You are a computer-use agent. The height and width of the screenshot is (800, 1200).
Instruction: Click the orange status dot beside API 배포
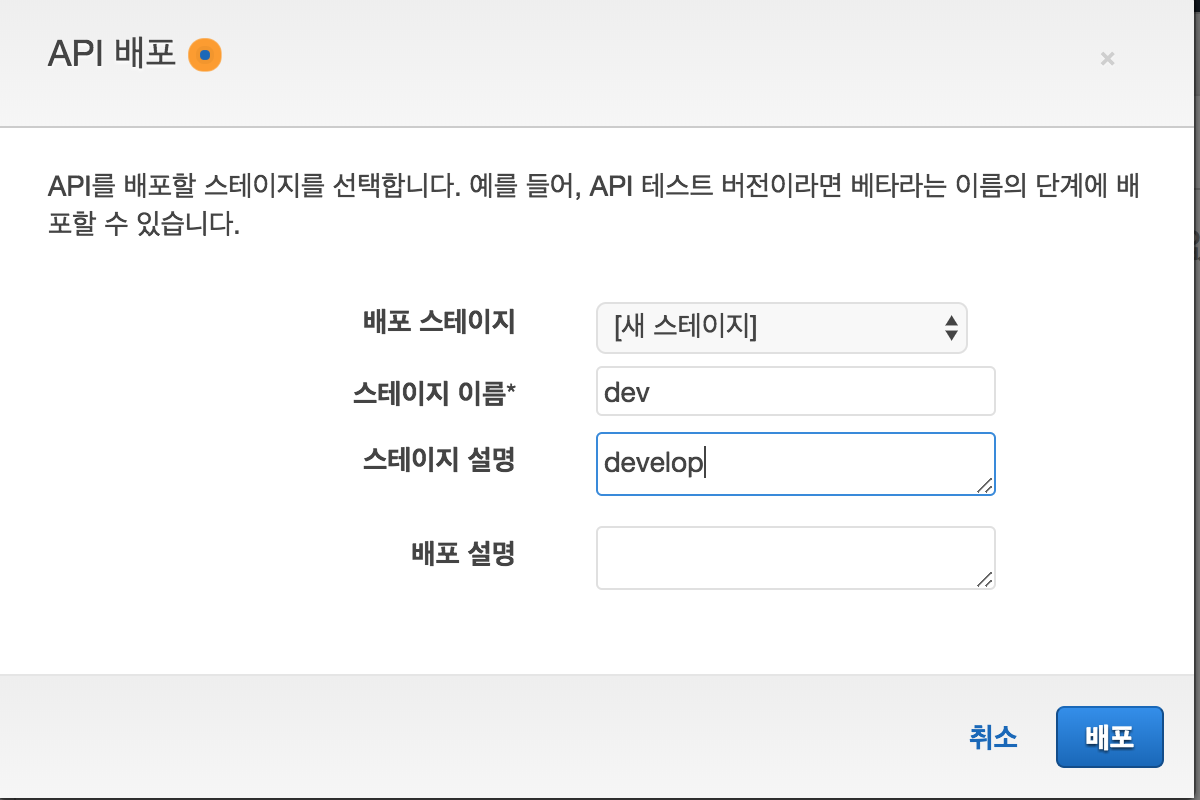coord(204,55)
